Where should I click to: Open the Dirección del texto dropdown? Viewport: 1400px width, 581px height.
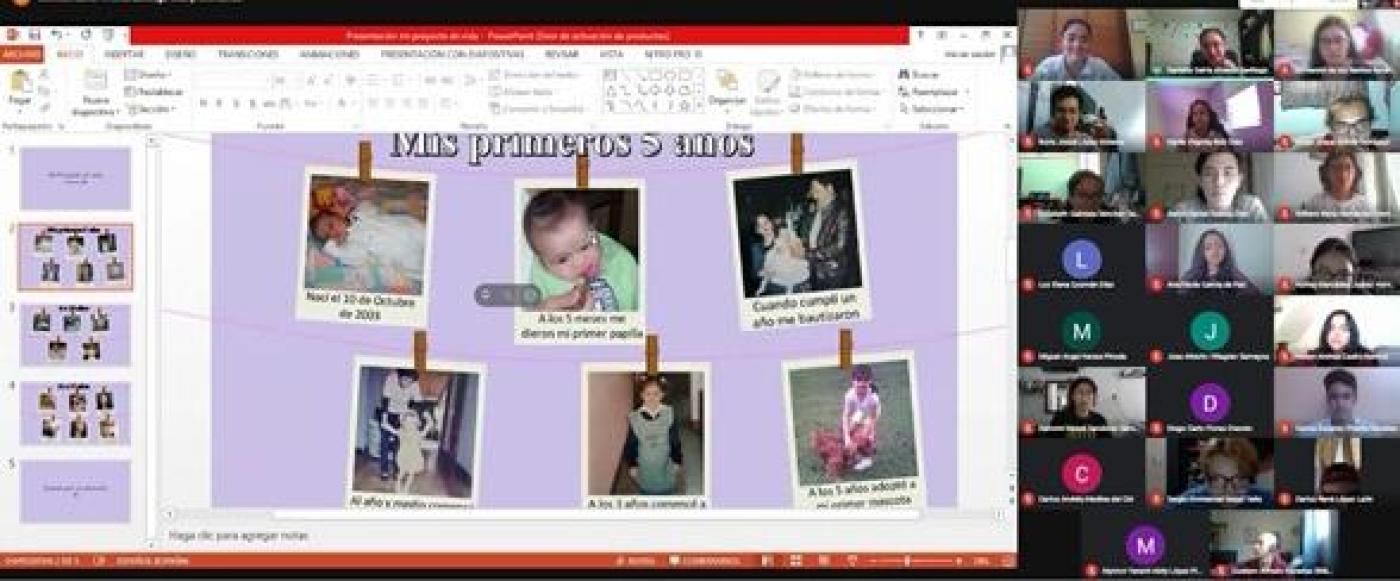tap(535, 74)
